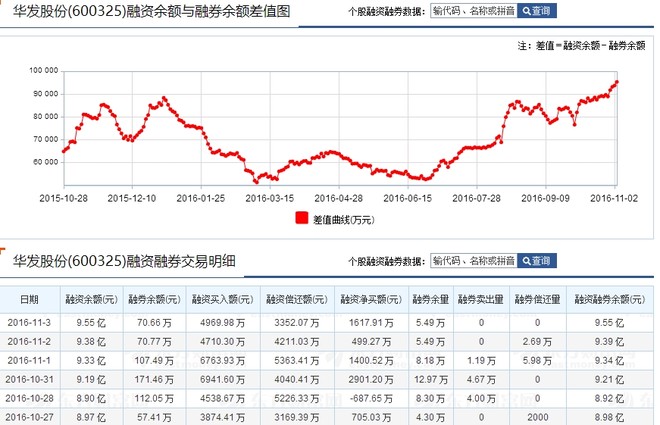Image resolution: width=660 pixels, height=425 pixels.
Task: Select the 2016-10-28 date cell
Action: [29, 398]
